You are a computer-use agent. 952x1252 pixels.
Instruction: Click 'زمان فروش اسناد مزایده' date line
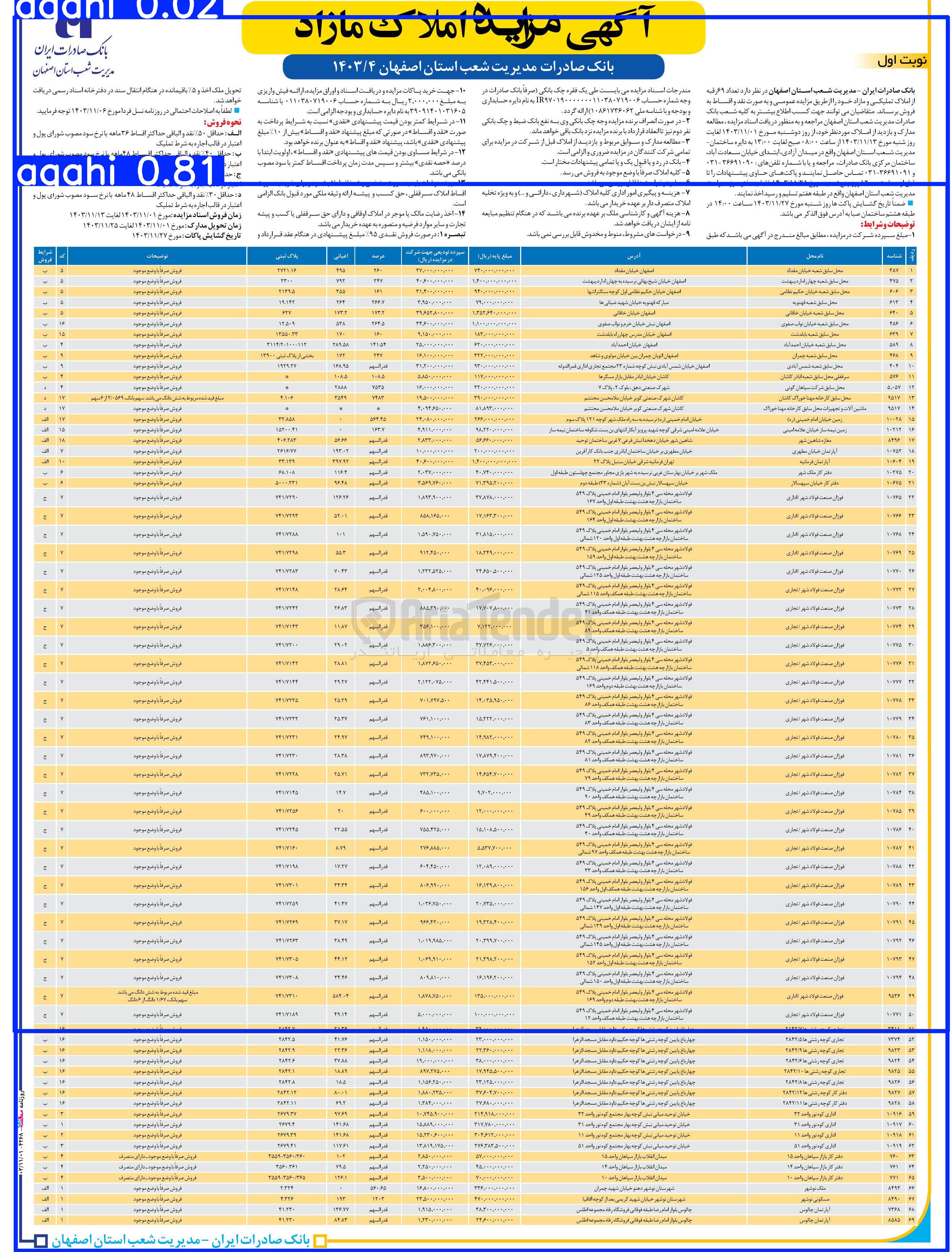tap(156, 215)
